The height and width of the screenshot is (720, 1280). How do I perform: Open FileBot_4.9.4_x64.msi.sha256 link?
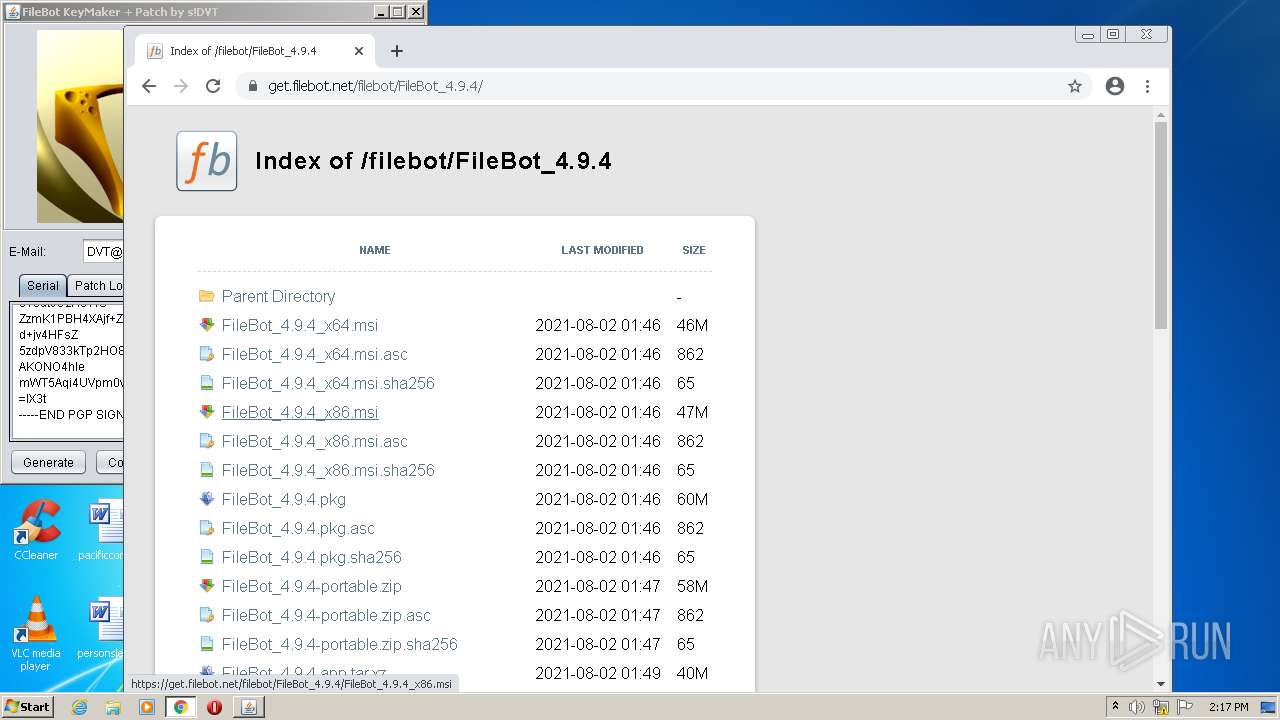coord(328,383)
